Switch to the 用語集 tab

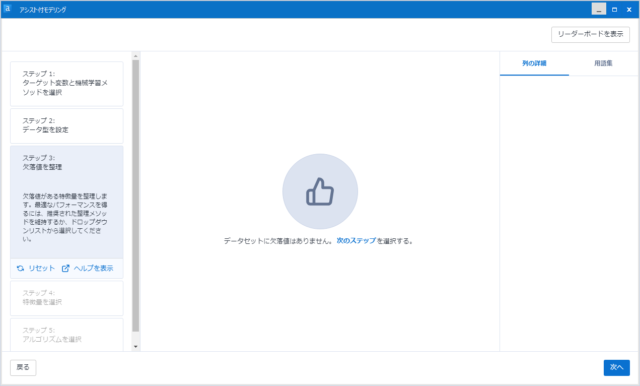(x=603, y=63)
